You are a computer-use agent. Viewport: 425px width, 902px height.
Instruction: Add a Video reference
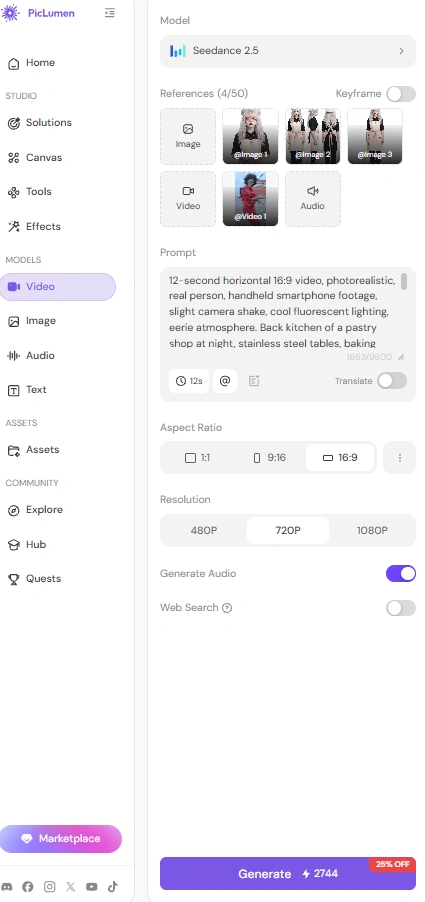pyautogui.click(x=188, y=198)
